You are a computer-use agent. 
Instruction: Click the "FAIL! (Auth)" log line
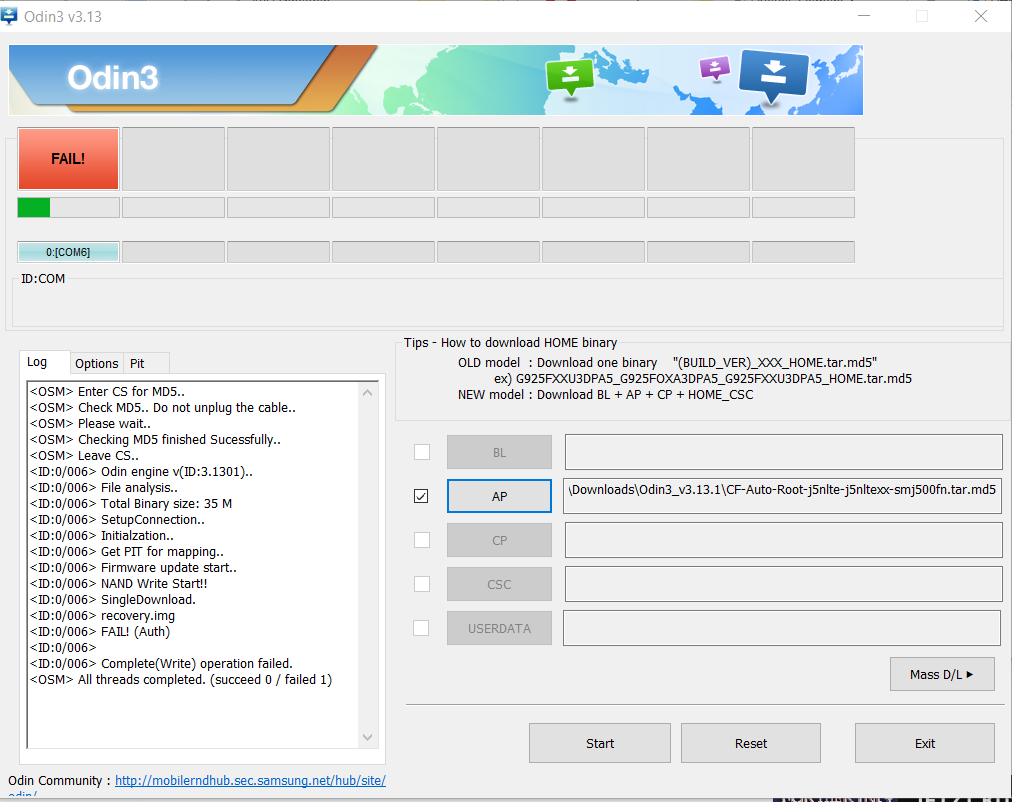click(x=100, y=632)
